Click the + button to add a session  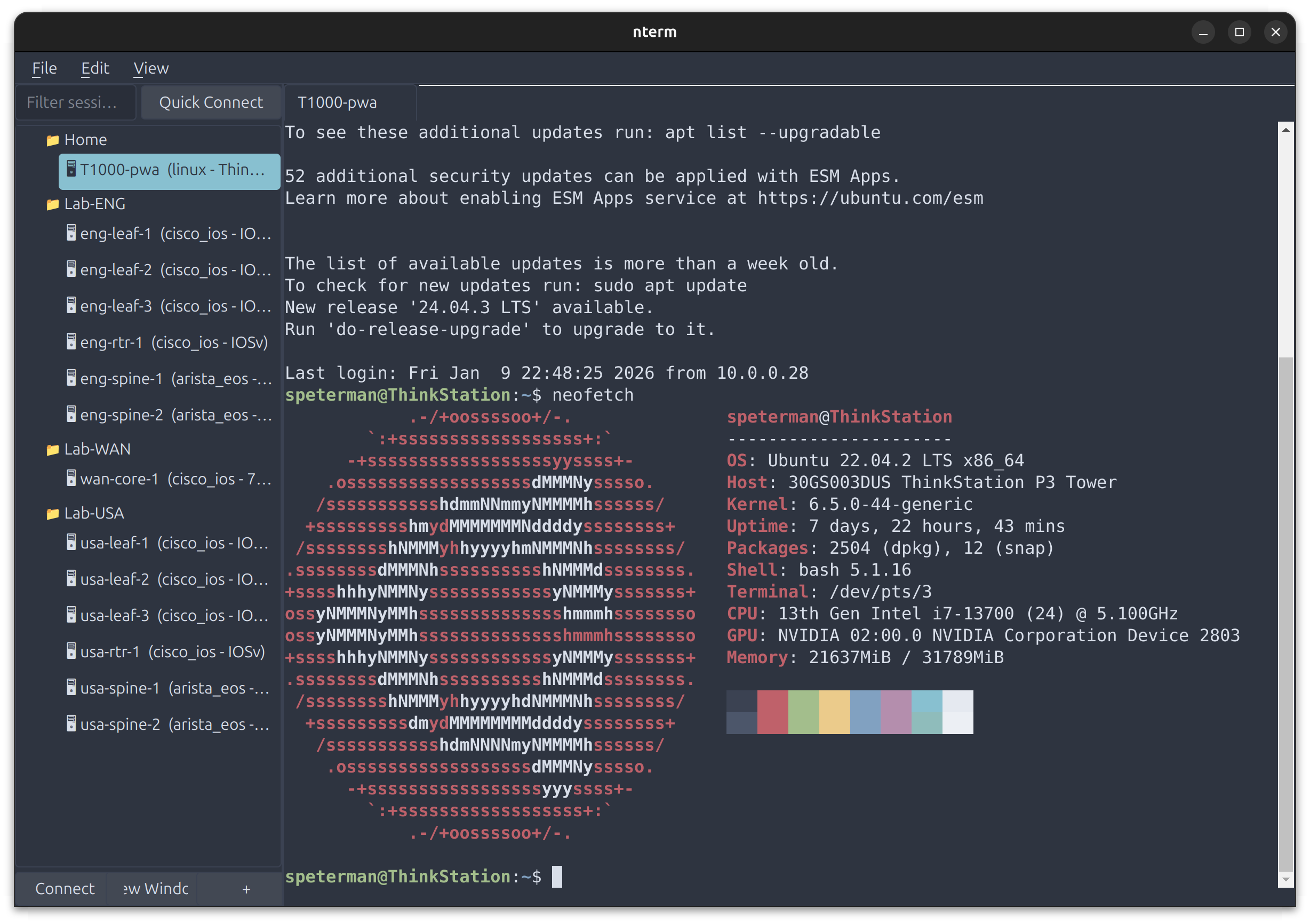[246, 888]
